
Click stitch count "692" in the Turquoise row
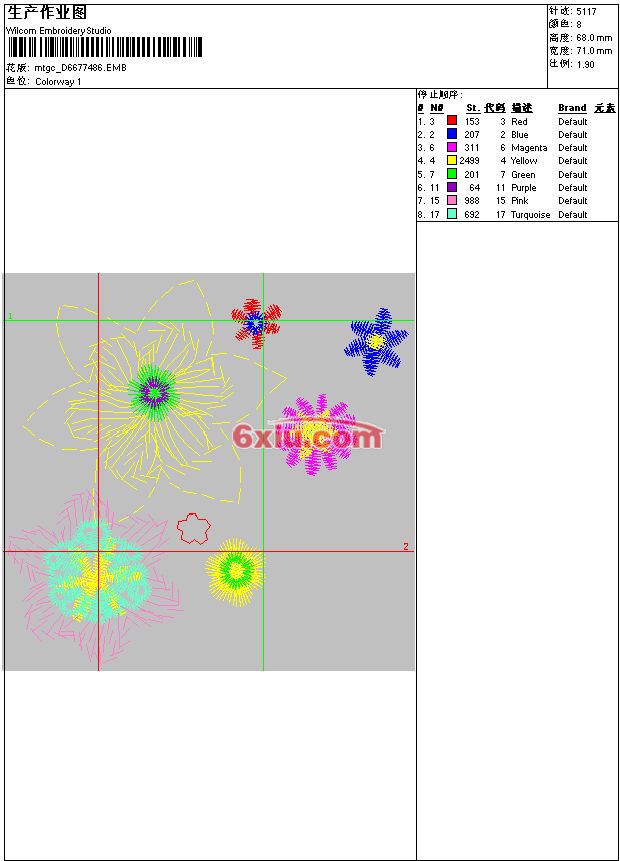pyautogui.click(x=472, y=215)
